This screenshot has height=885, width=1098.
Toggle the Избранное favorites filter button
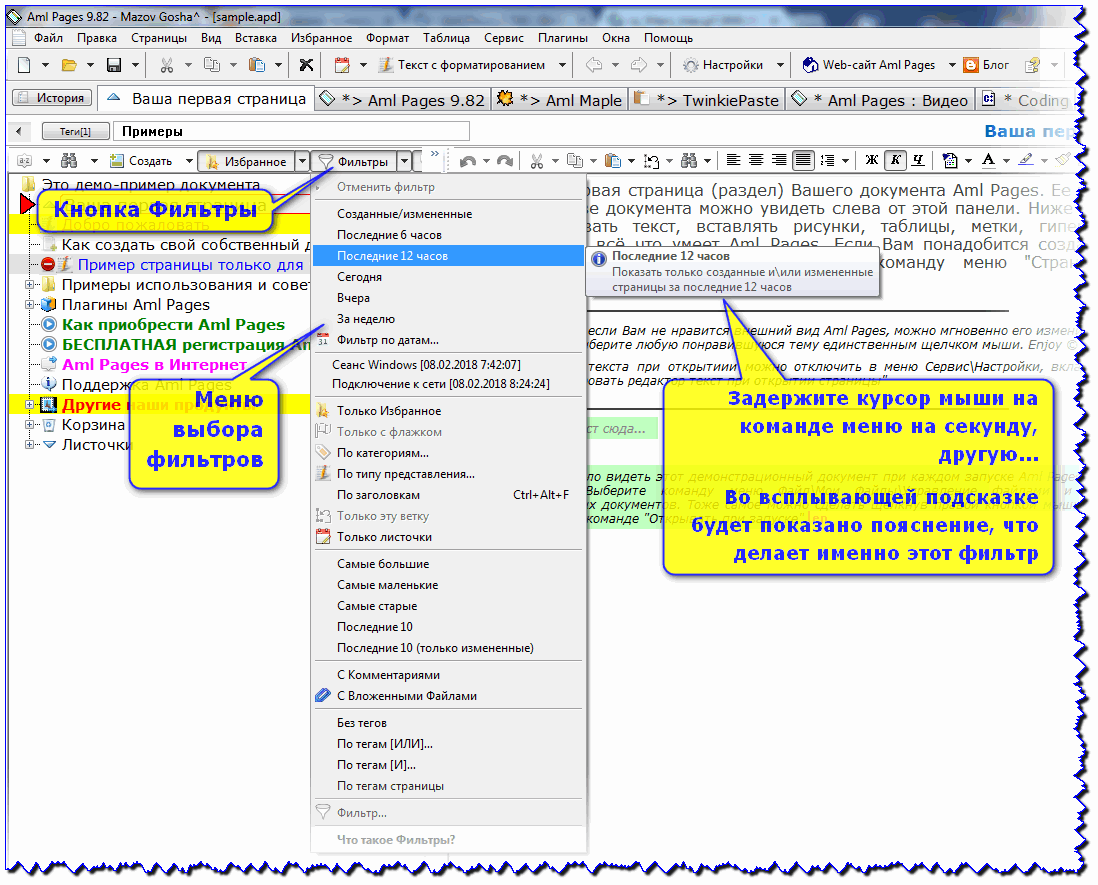pos(246,162)
